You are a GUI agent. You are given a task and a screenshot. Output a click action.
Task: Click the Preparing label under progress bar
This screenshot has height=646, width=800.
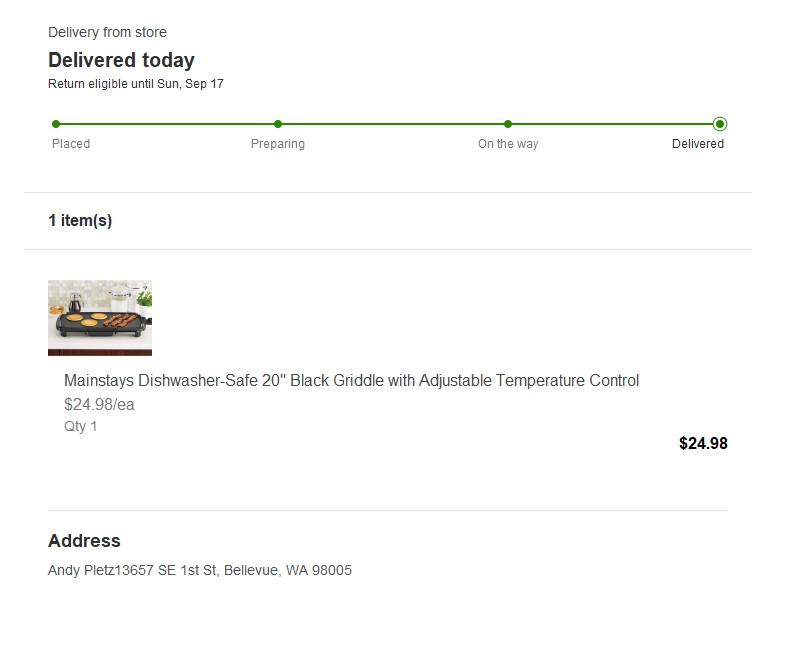point(278,144)
